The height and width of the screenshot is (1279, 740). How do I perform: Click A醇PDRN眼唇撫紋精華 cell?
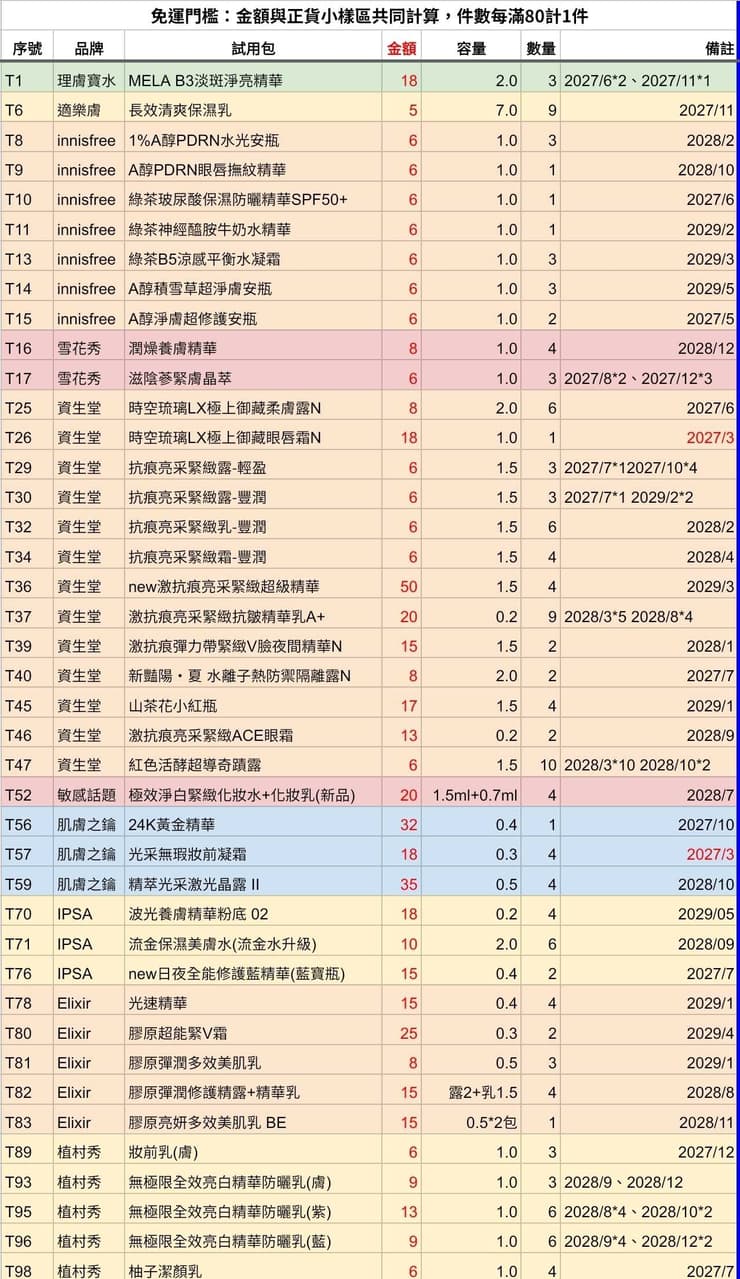(253, 170)
